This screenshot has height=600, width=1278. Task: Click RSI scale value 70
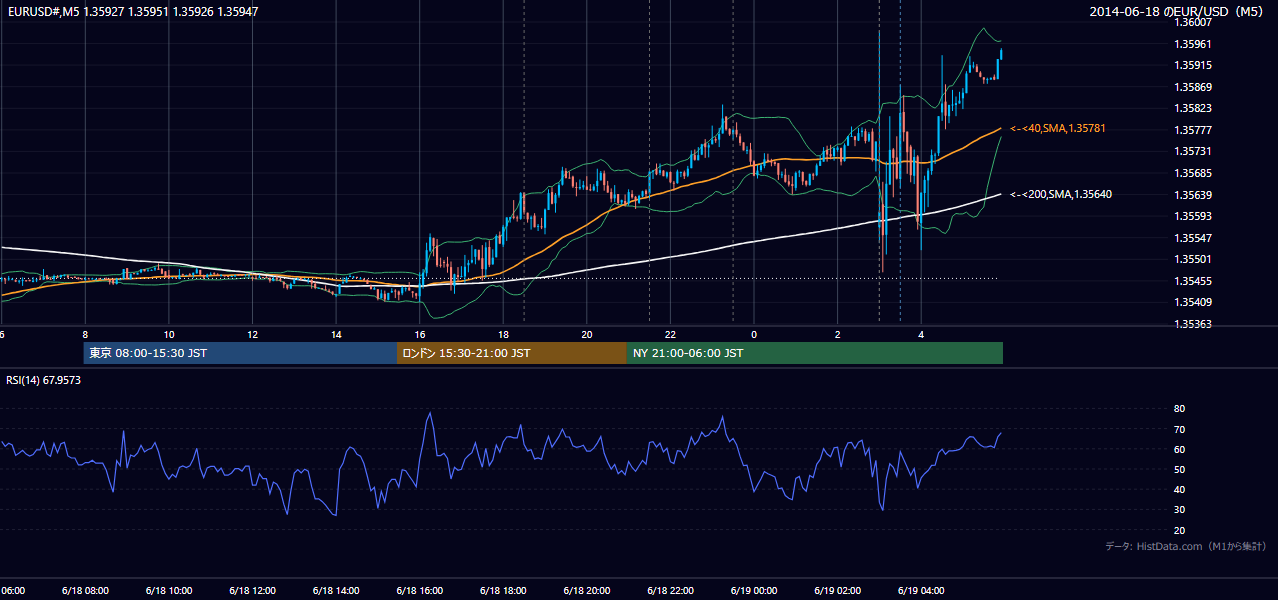pos(1179,429)
